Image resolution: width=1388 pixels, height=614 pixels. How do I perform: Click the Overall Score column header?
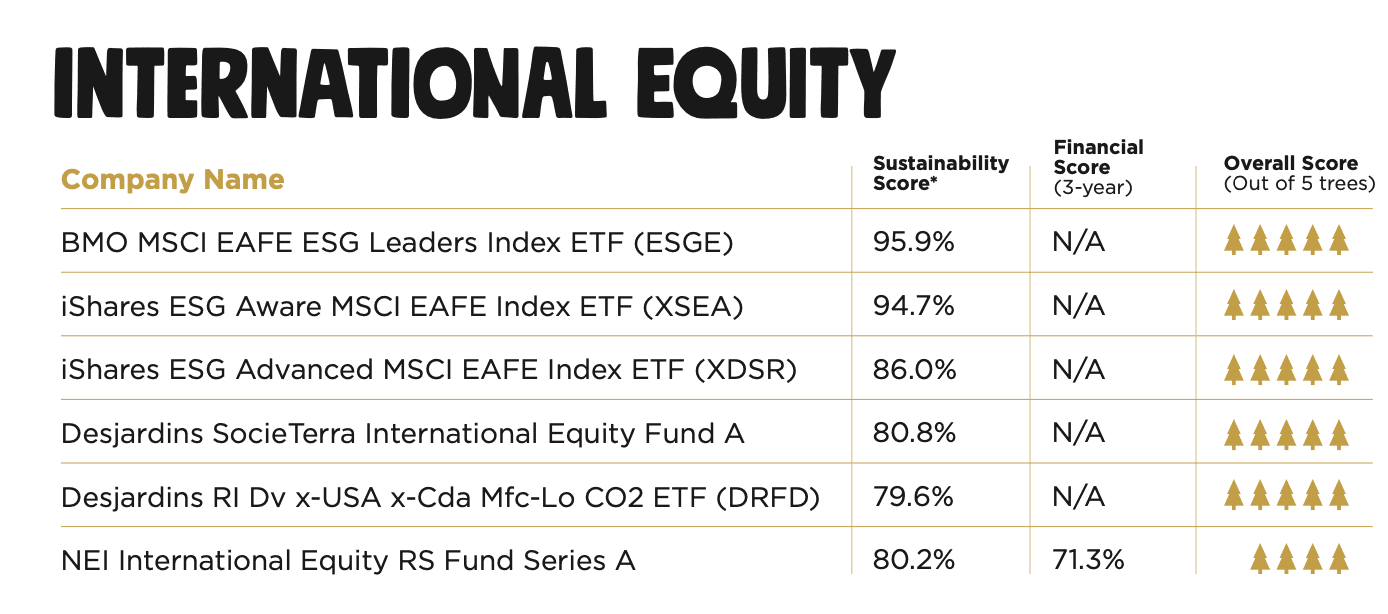(1291, 173)
